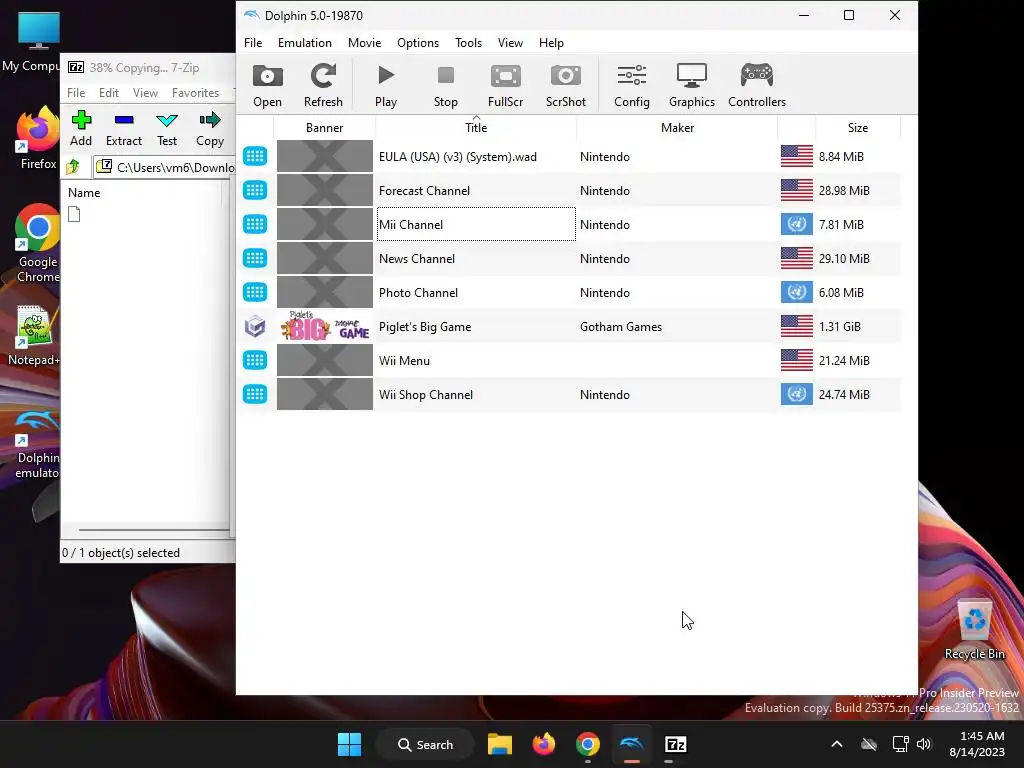
Task: Open the Edit menu in 7-Zip
Action: pos(108,93)
